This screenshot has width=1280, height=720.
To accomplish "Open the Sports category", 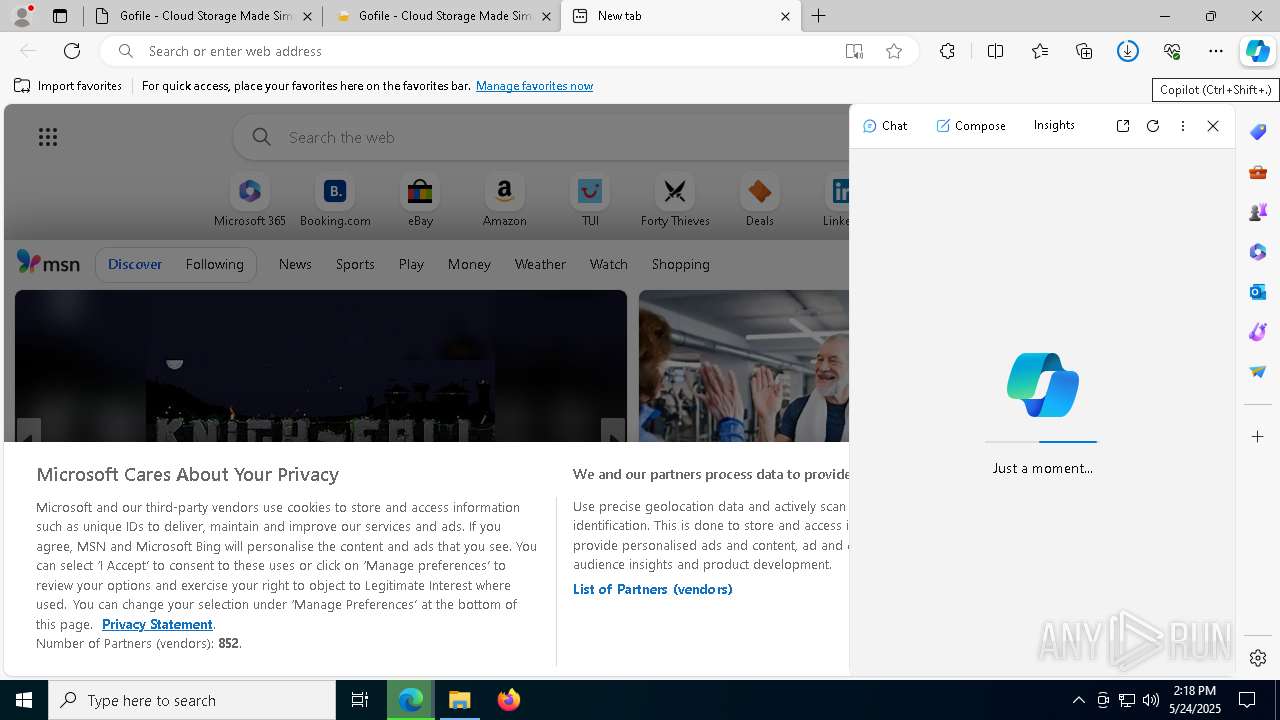I will [355, 264].
